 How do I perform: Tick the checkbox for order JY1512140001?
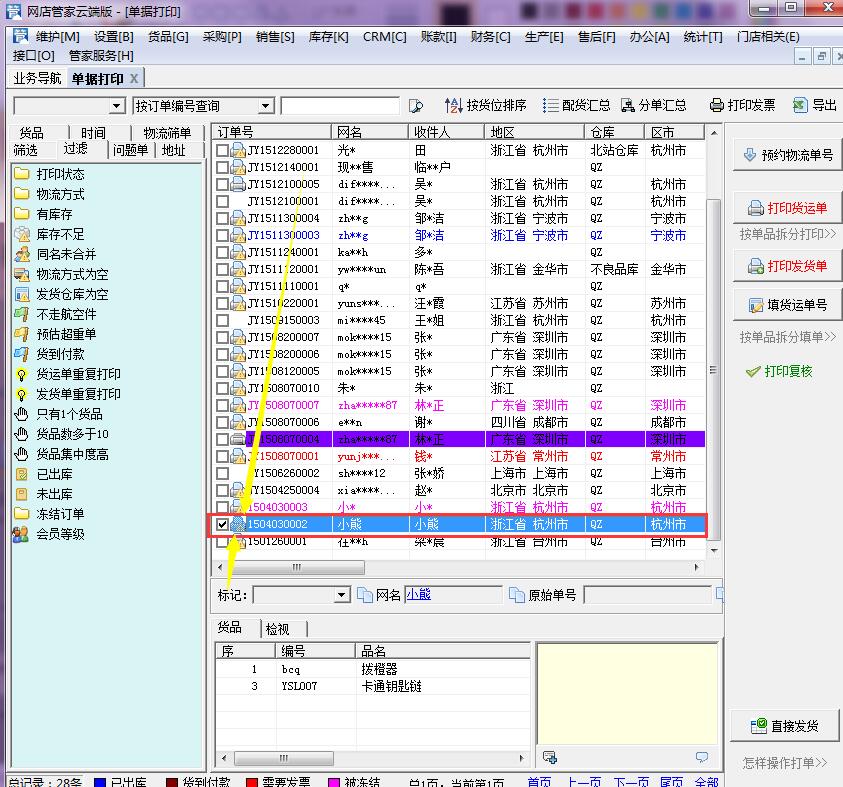[222, 167]
